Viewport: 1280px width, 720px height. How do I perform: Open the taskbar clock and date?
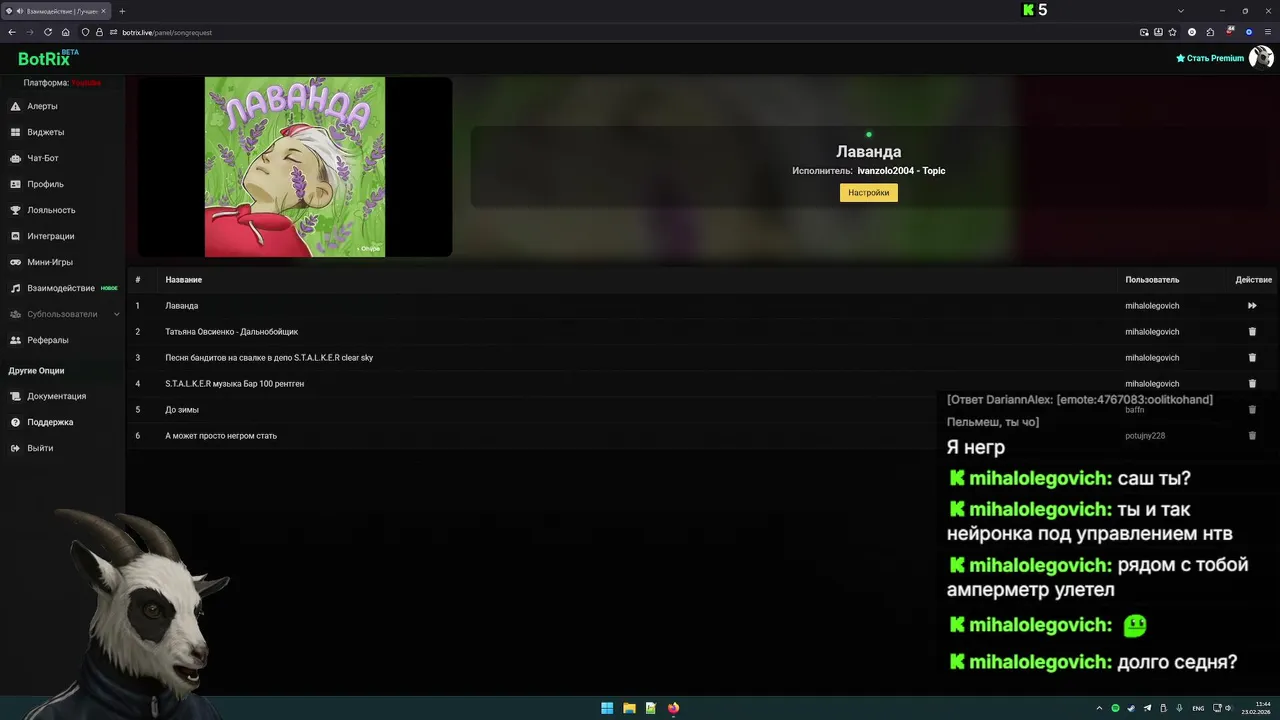(1256, 708)
